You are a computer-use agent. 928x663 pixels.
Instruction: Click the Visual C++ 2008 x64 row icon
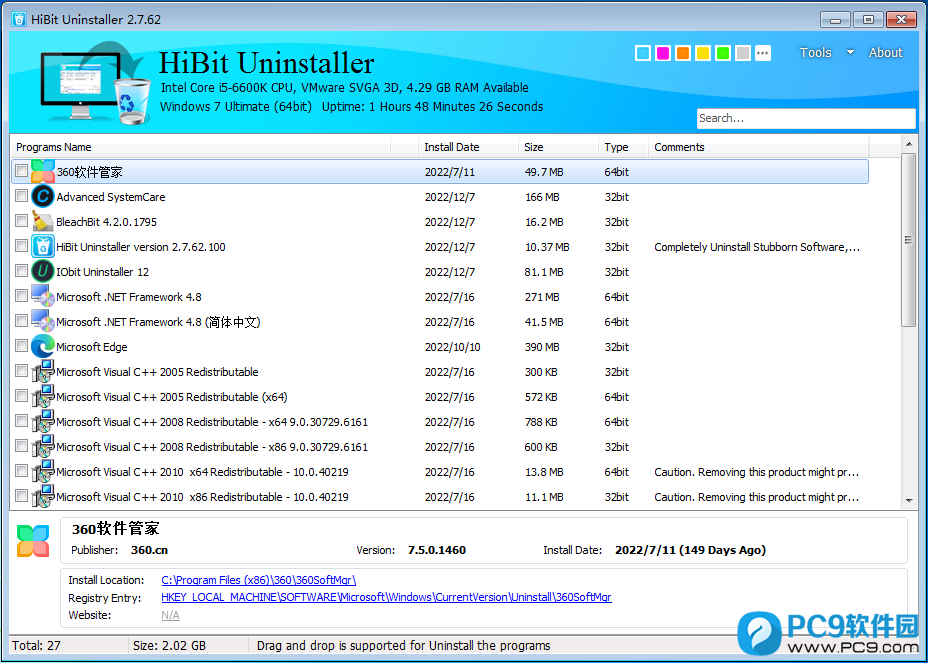(43, 421)
